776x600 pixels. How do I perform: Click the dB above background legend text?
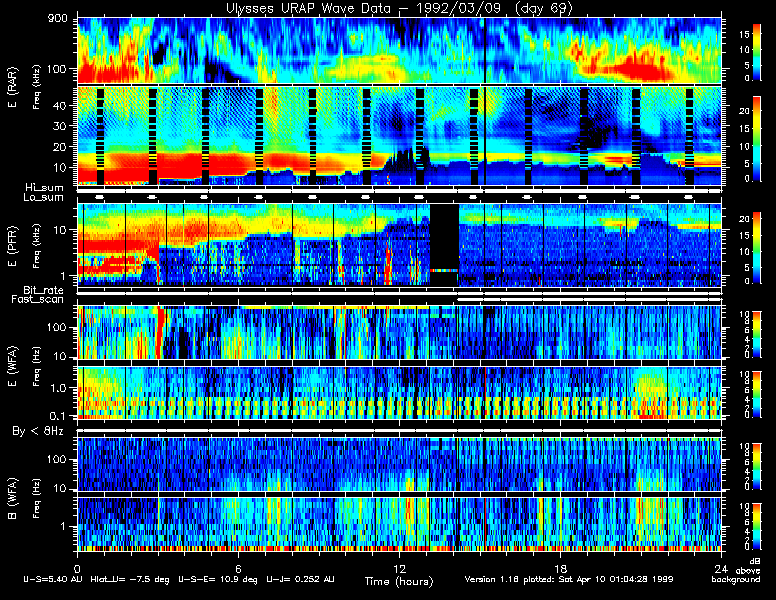[x=737, y=570]
